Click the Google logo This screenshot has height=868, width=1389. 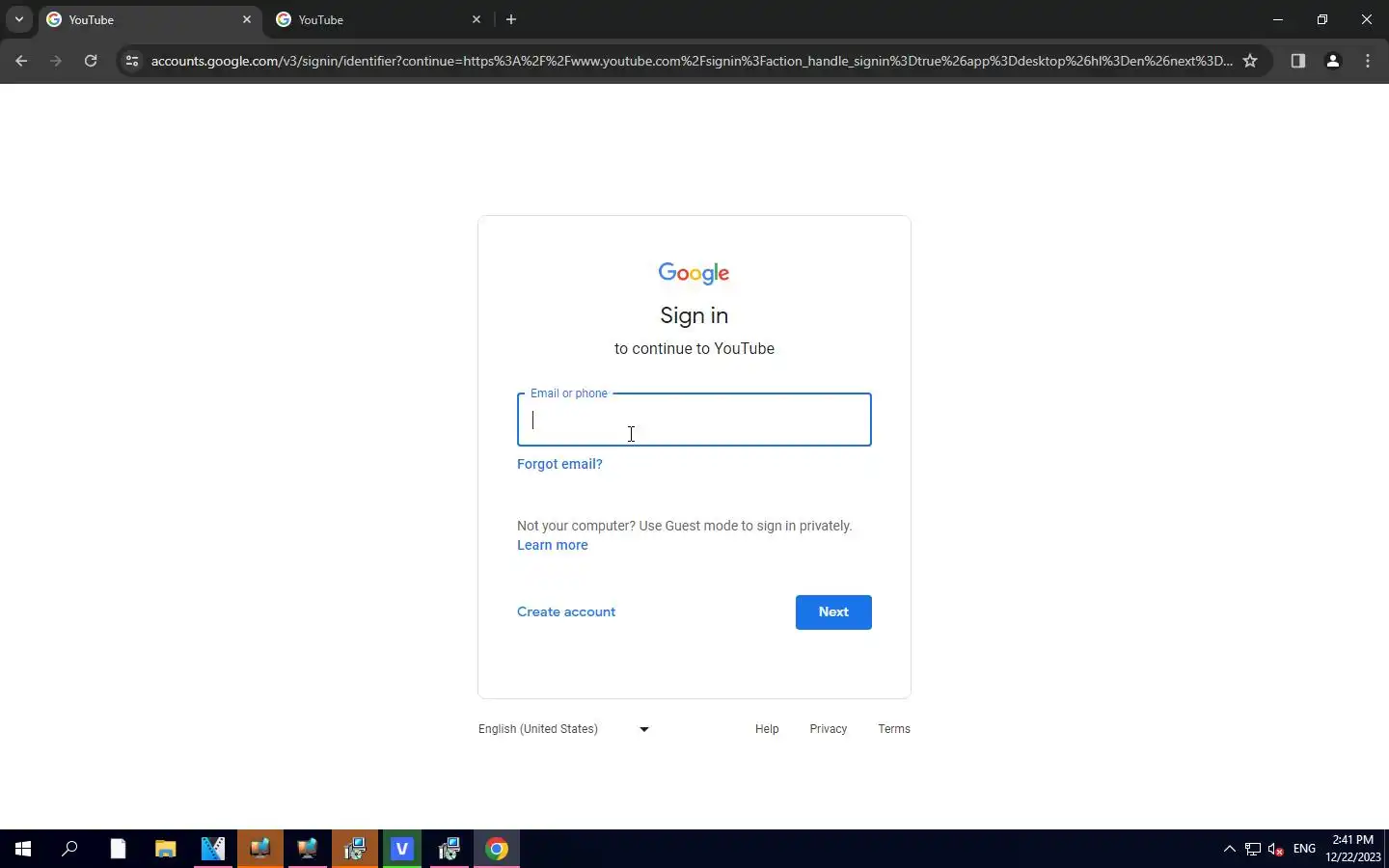[694, 273]
